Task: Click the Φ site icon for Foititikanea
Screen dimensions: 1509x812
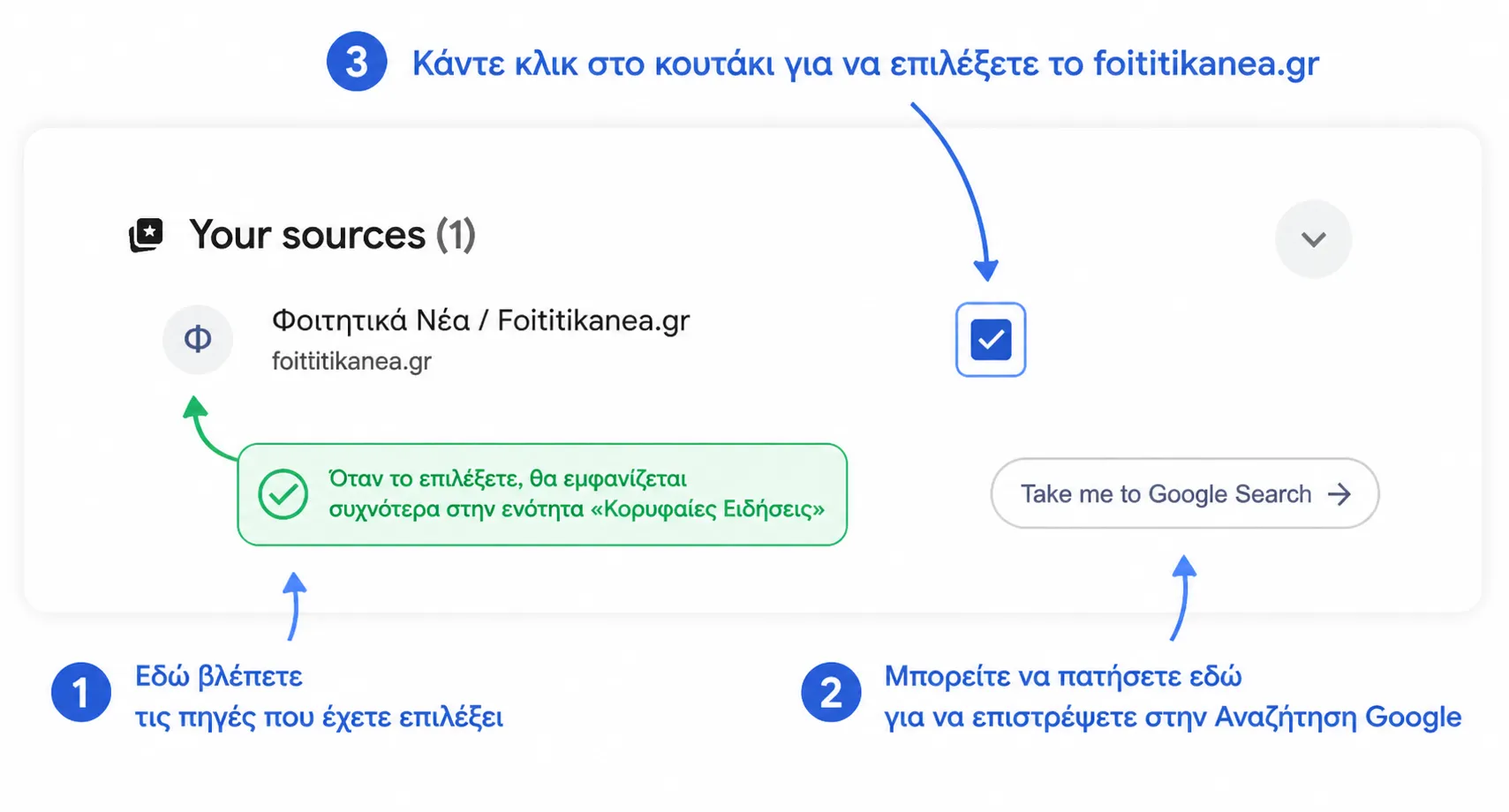Action: [x=198, y=339]
